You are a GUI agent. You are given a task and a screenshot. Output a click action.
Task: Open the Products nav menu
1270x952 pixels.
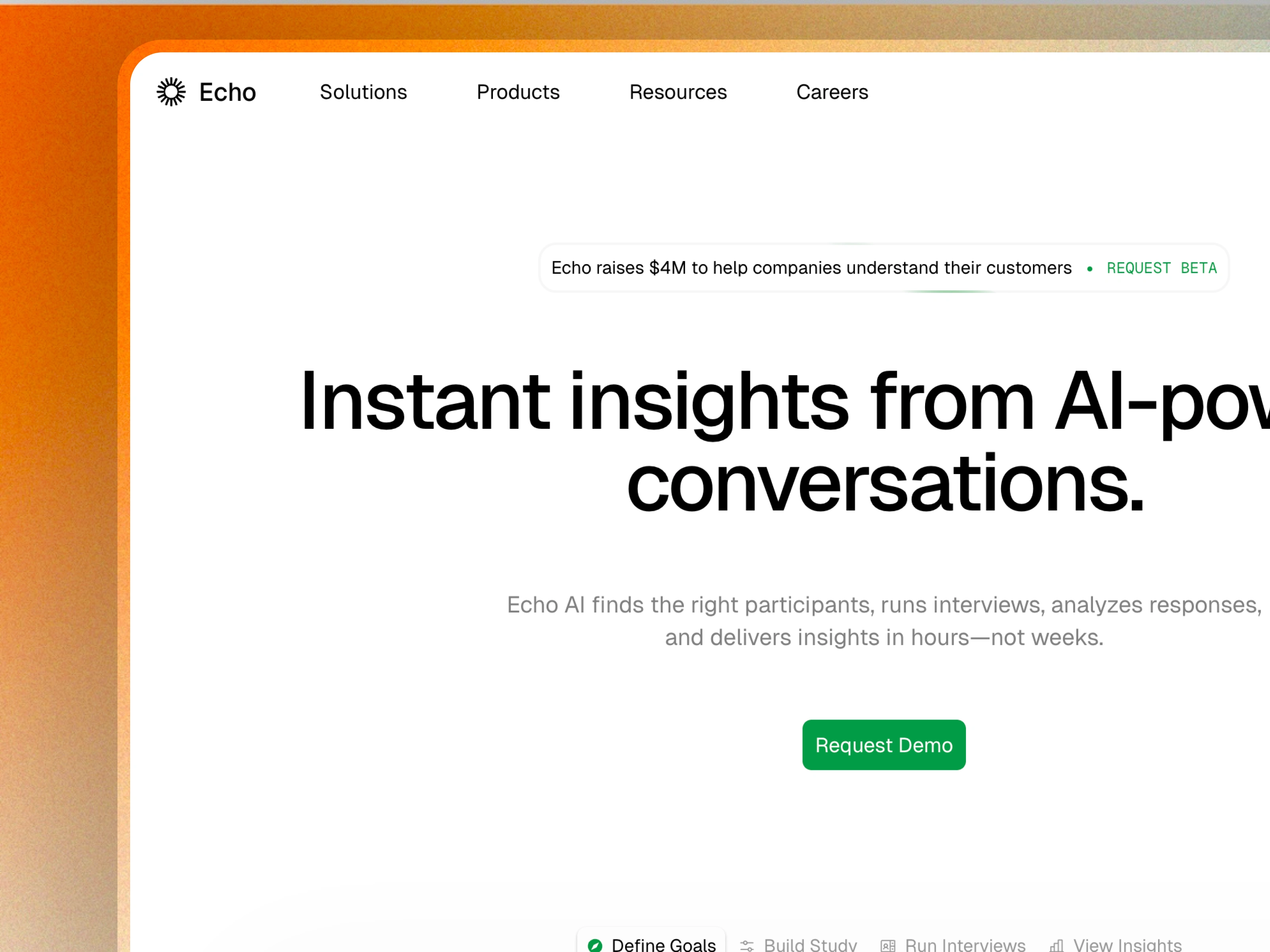click(518, 92)
